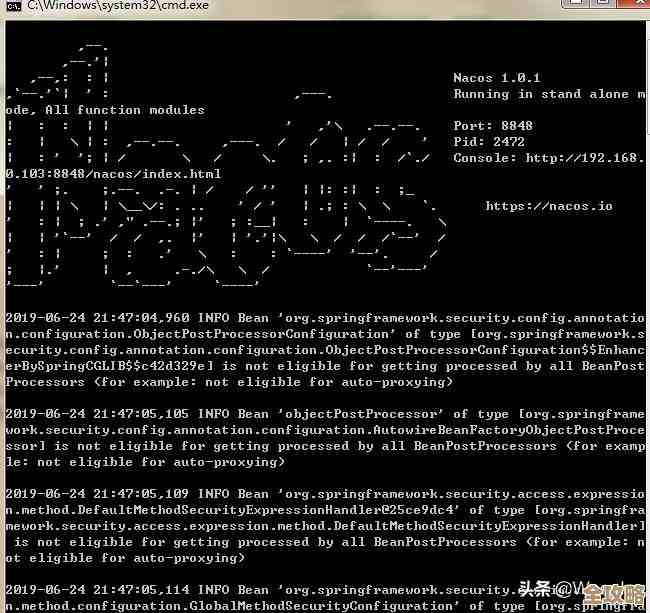
Task: Click 'objectPostProcessor' bean name in log
Action: click(x=364, y=414)
